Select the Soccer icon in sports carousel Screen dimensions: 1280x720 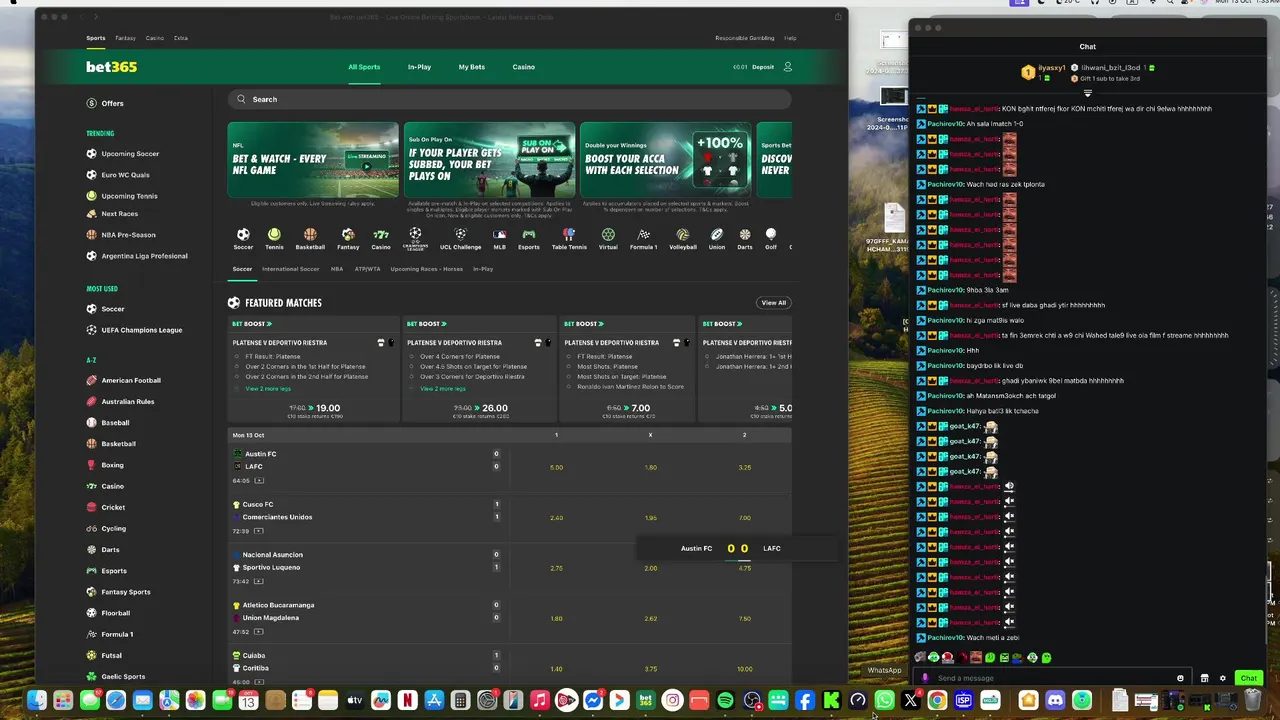pos(243,235)
